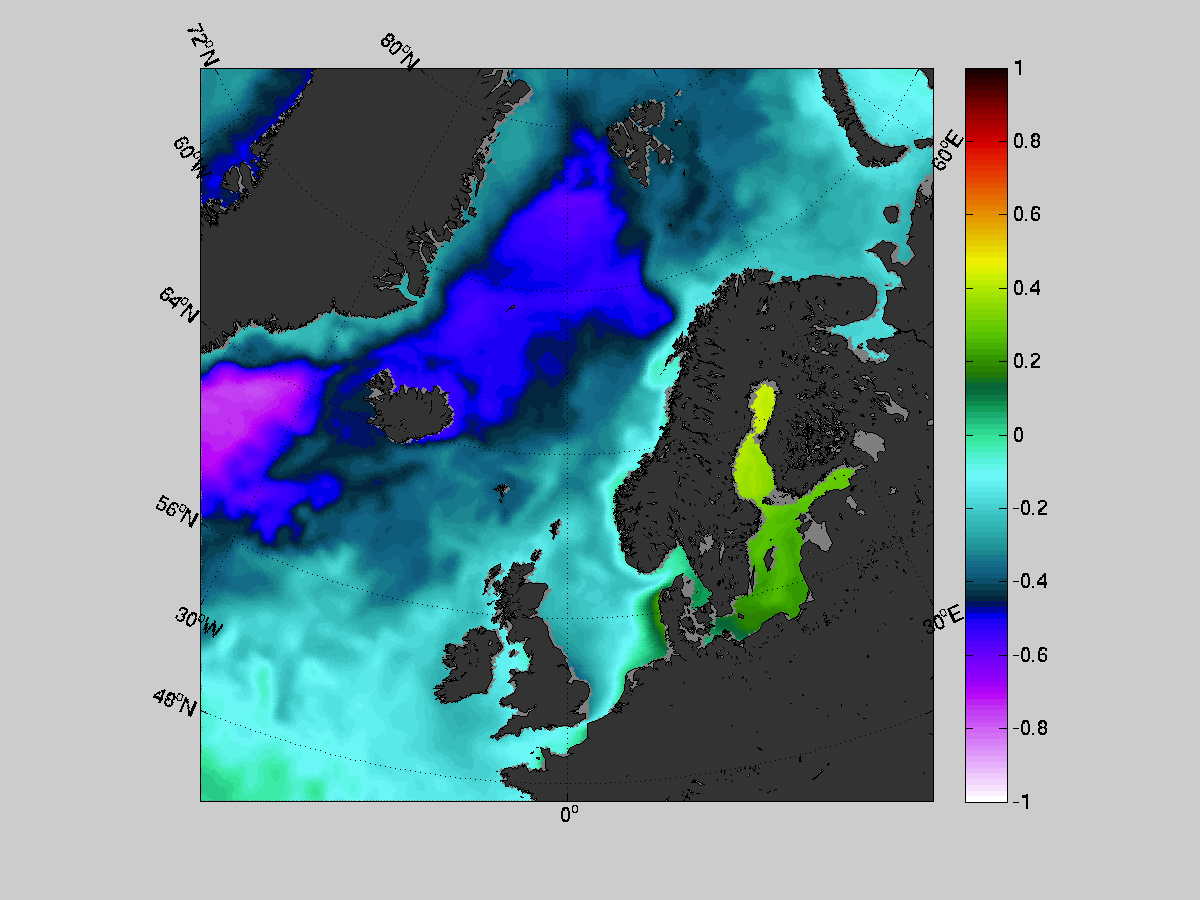Click the 0° longitude label
The image size is (1200, 900).
coord(569,815)
